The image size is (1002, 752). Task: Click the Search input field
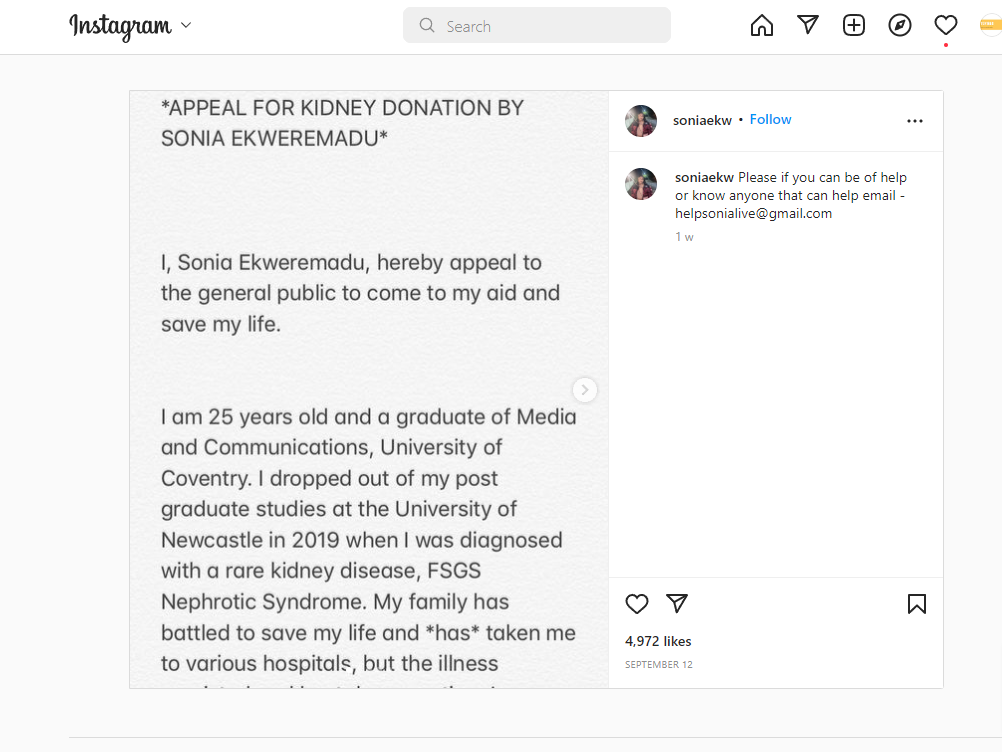(x=537, y=26)
